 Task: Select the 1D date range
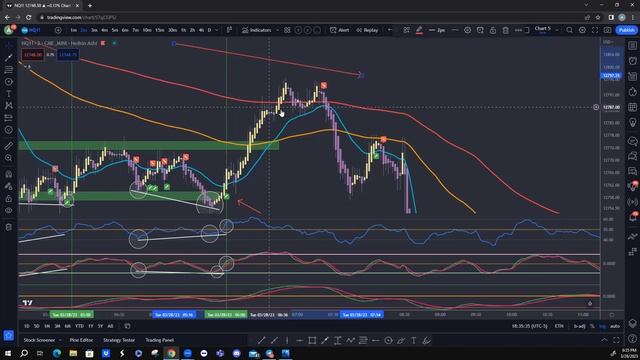[27, 326]
